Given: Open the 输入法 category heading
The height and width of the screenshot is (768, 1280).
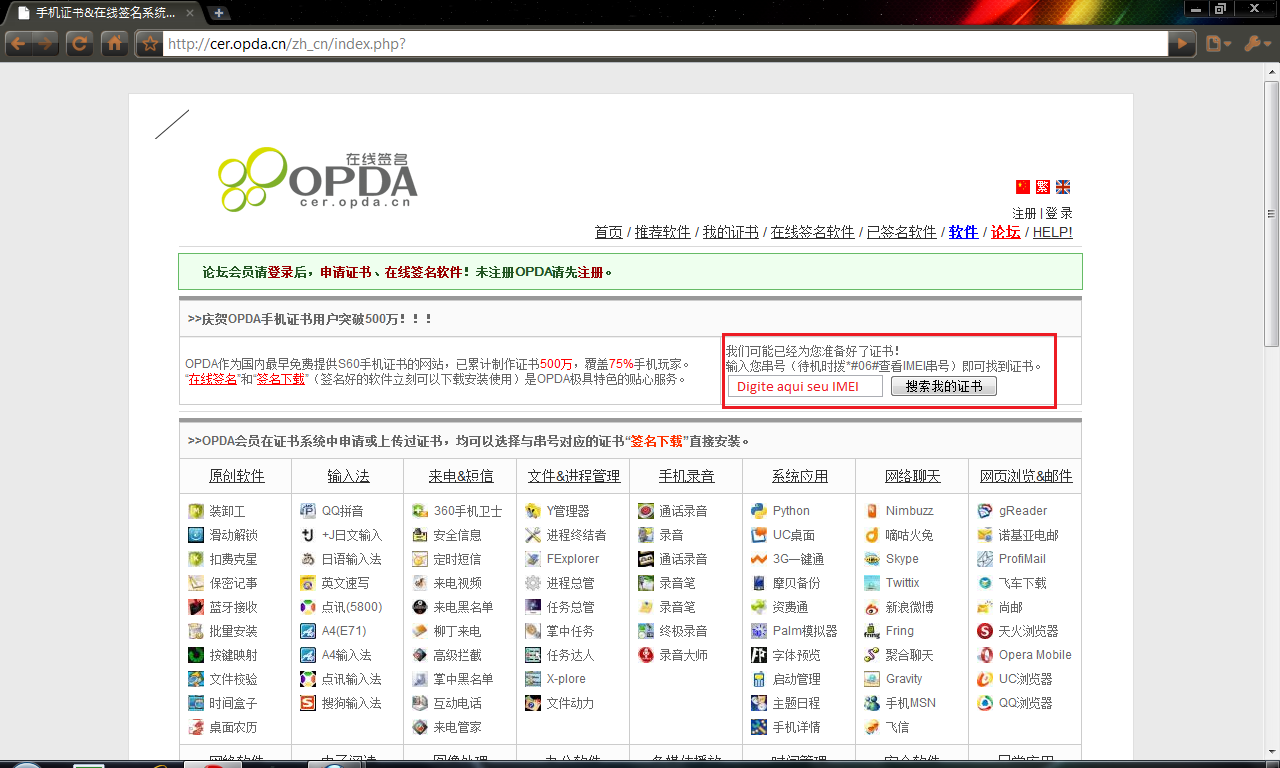Looking at the screenshot, I should [x=348, y=476].
